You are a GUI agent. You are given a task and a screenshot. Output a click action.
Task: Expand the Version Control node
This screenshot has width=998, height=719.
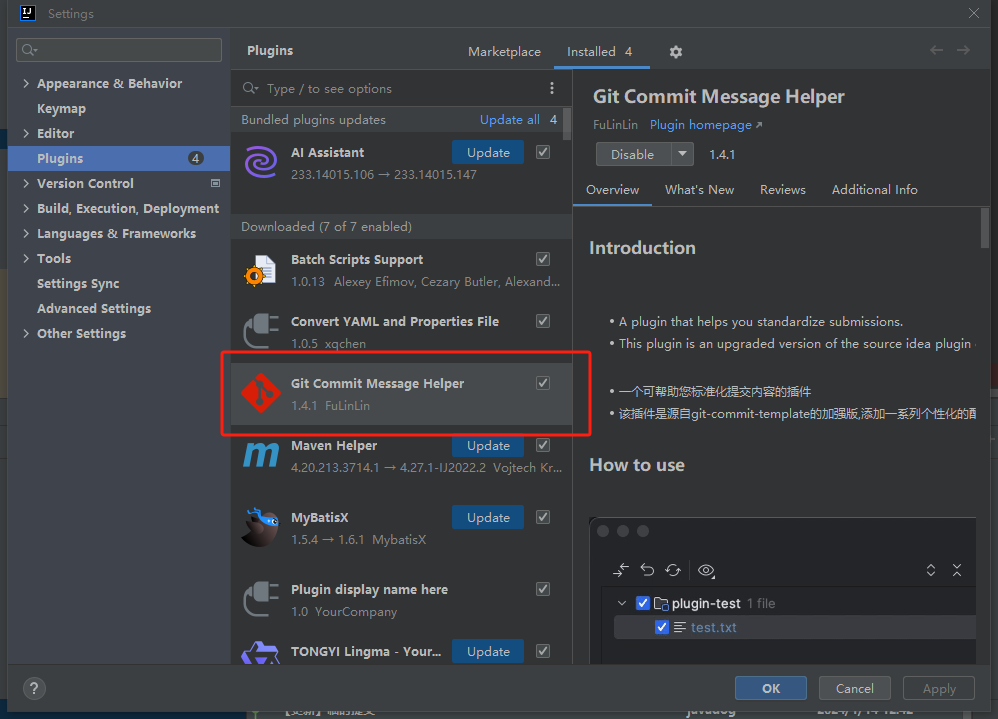26,183
